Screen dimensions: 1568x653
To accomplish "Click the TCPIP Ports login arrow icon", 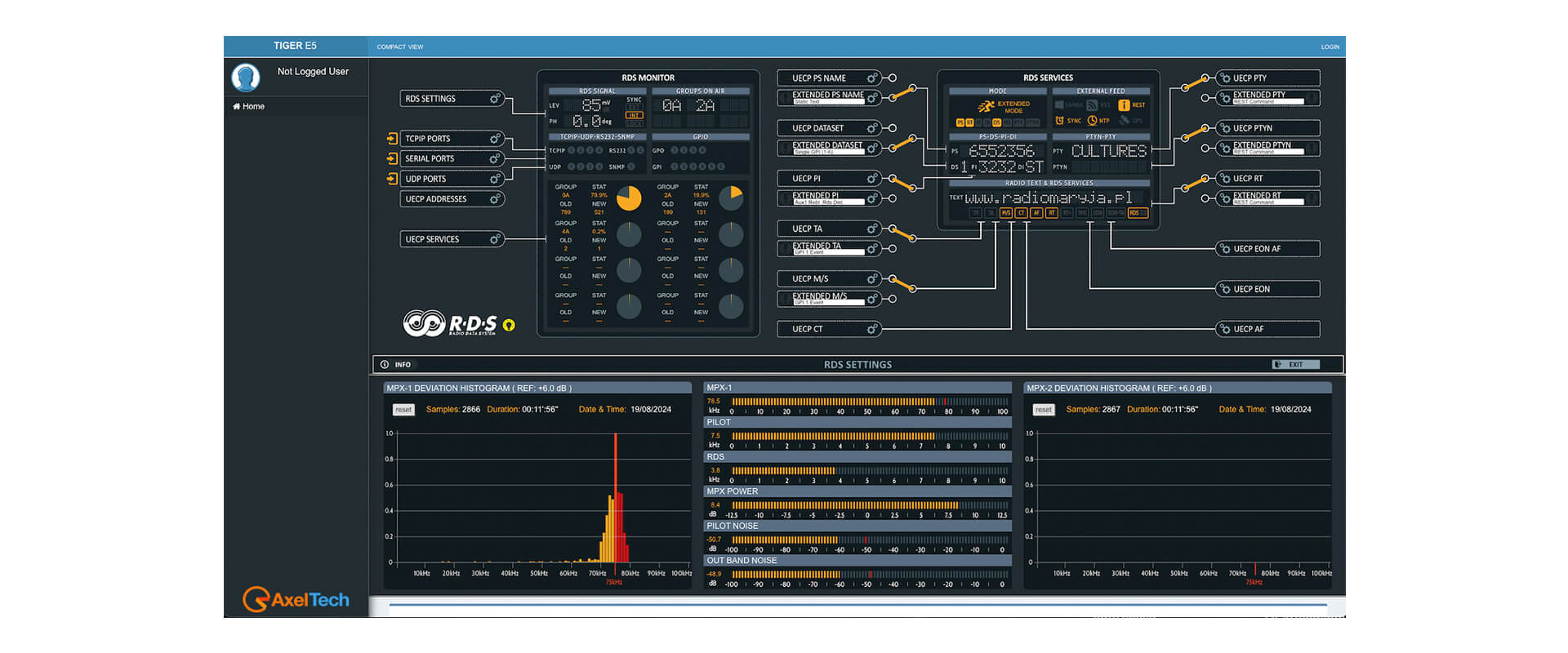I will (392, 139).
